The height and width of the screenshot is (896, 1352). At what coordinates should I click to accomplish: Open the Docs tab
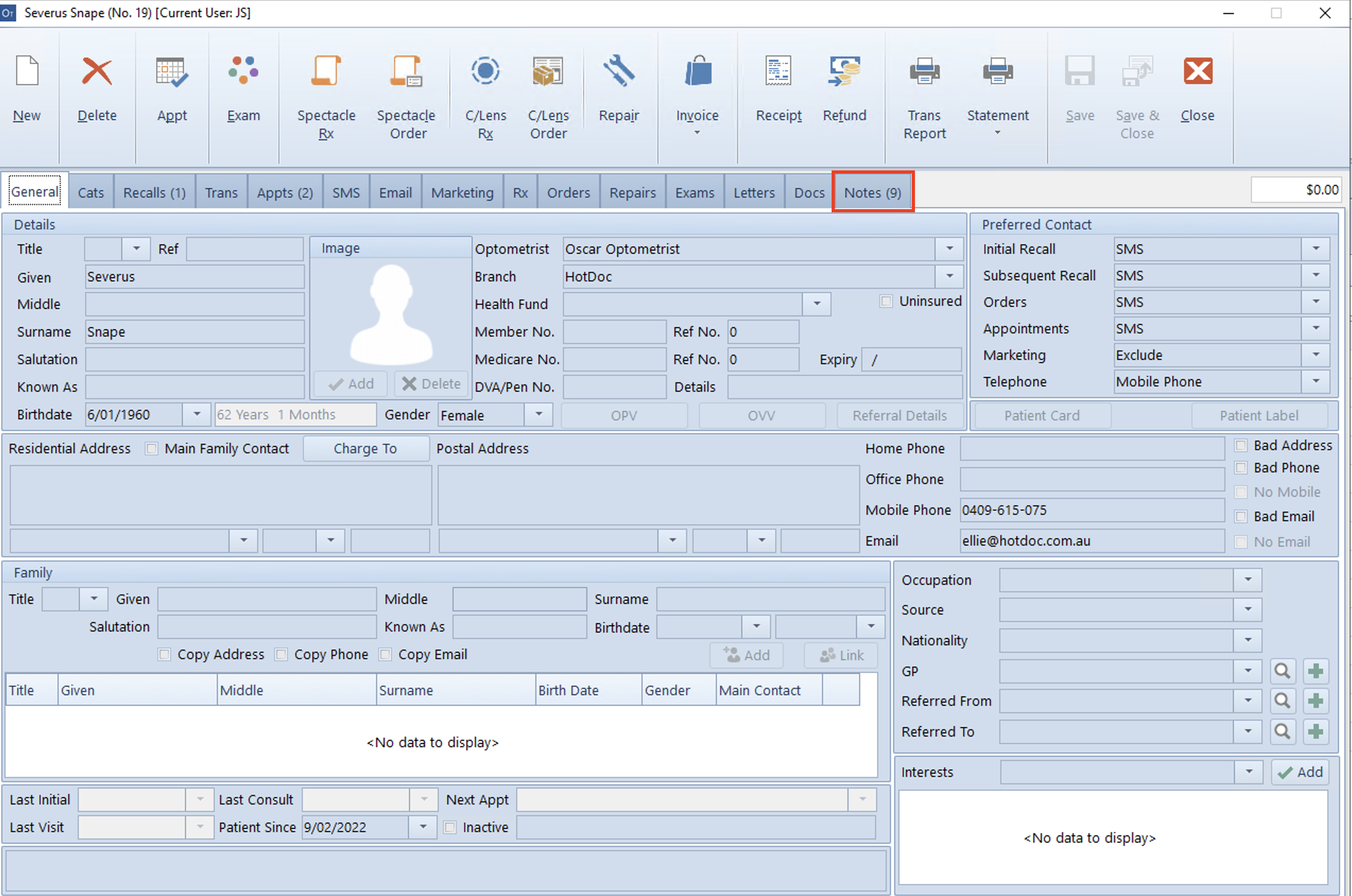[809, 193]
